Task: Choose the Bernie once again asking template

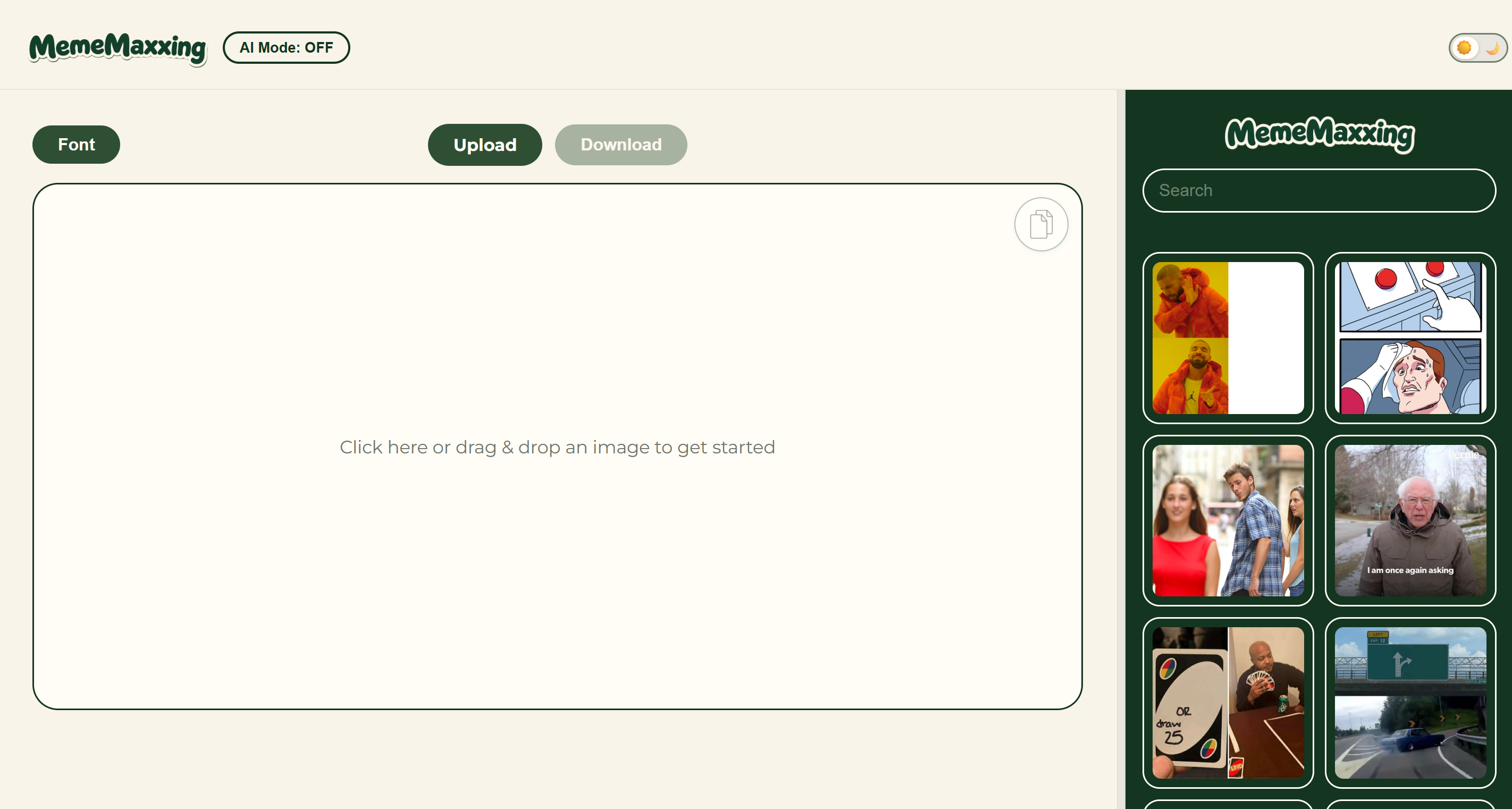Action: (x=1410, y=520)
